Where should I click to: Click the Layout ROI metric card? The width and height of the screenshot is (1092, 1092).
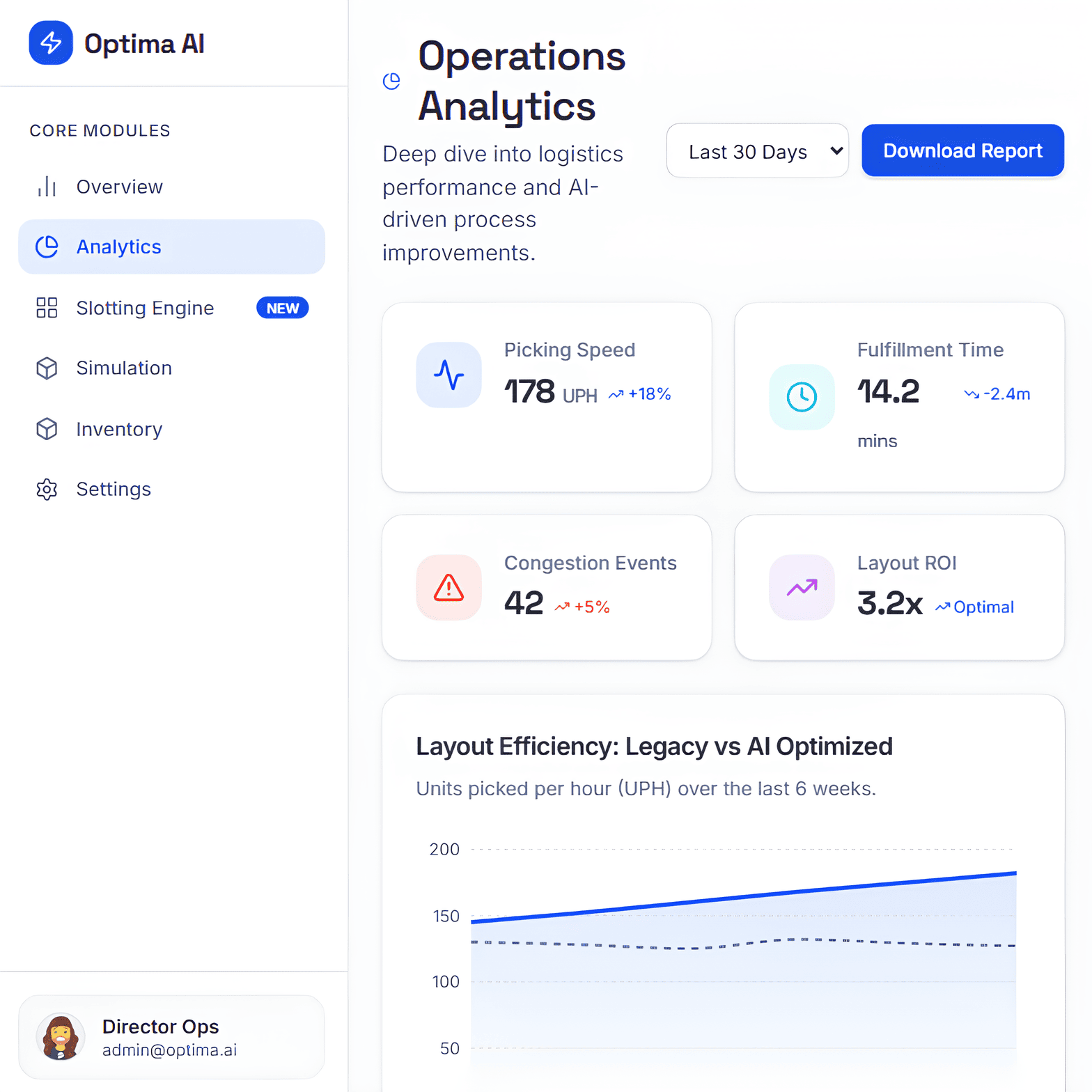point(898,588)
